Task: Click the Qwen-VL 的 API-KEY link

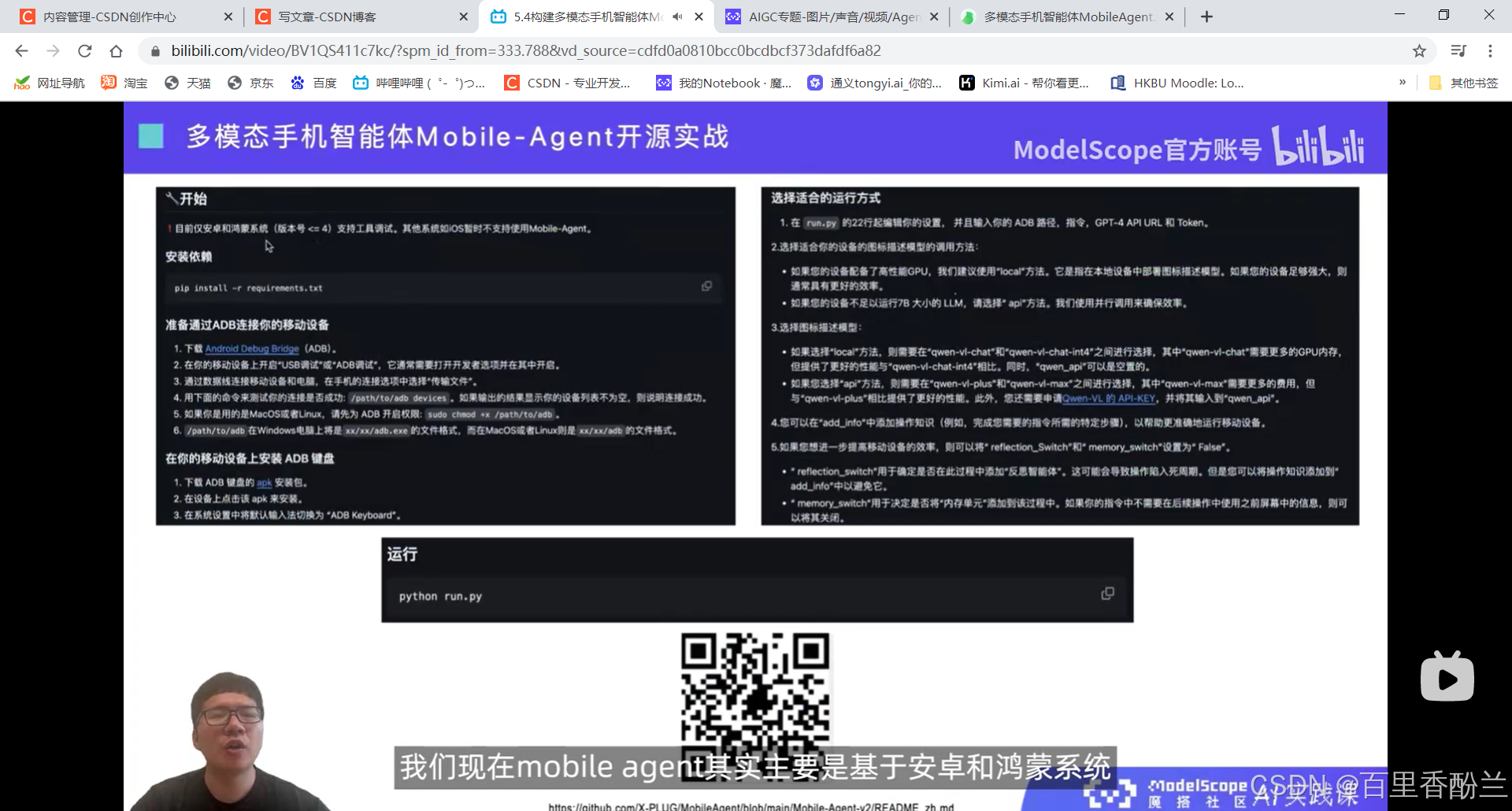Action: pyautogui.click(x=1109, y=398)
